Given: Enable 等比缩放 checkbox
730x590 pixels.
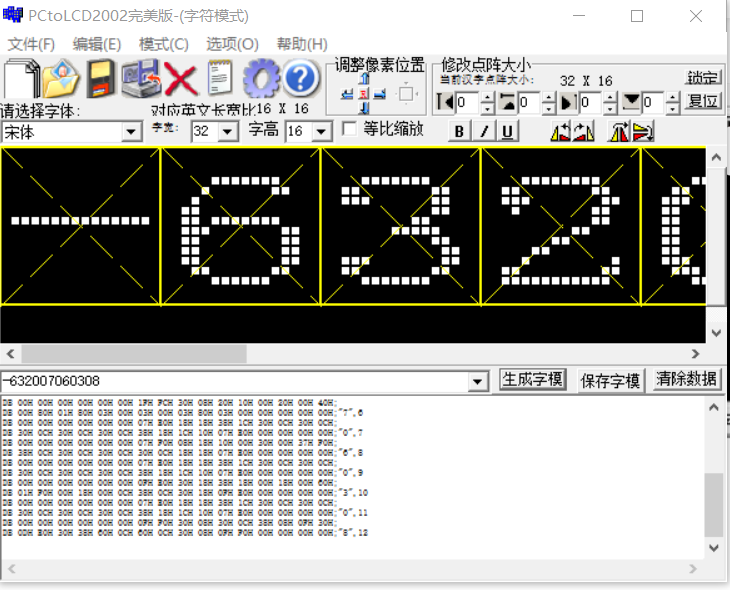Looking at the screenshot, I should point(349,129).
